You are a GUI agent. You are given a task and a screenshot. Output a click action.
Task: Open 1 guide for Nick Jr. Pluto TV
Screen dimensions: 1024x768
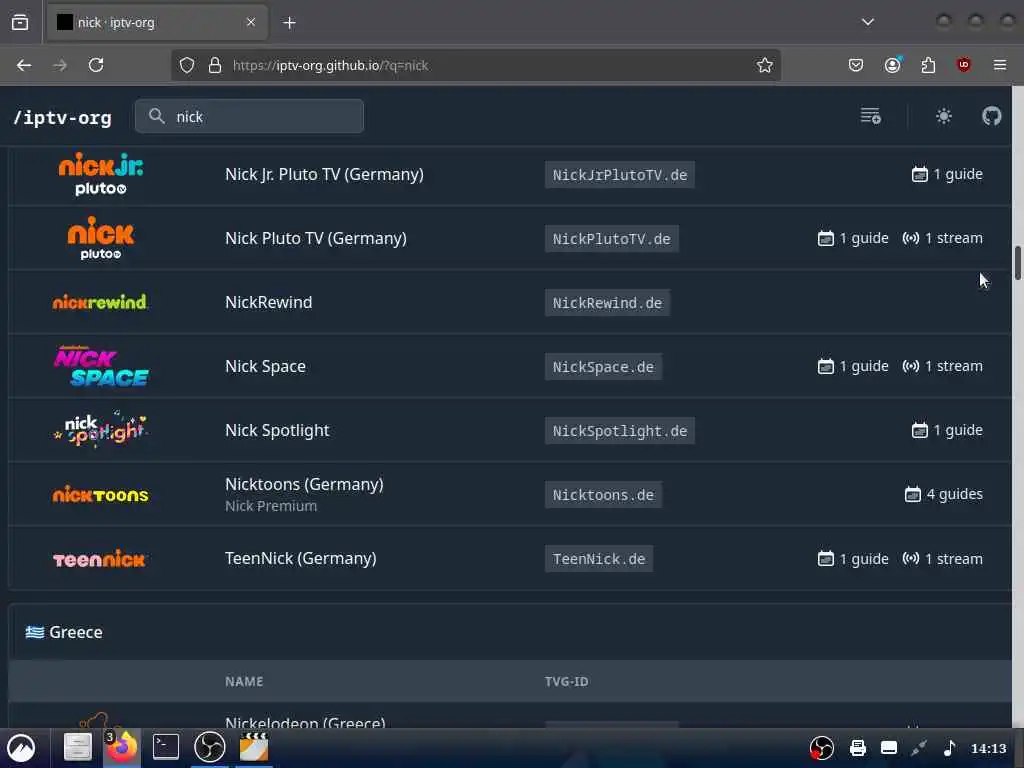[947, 174]
